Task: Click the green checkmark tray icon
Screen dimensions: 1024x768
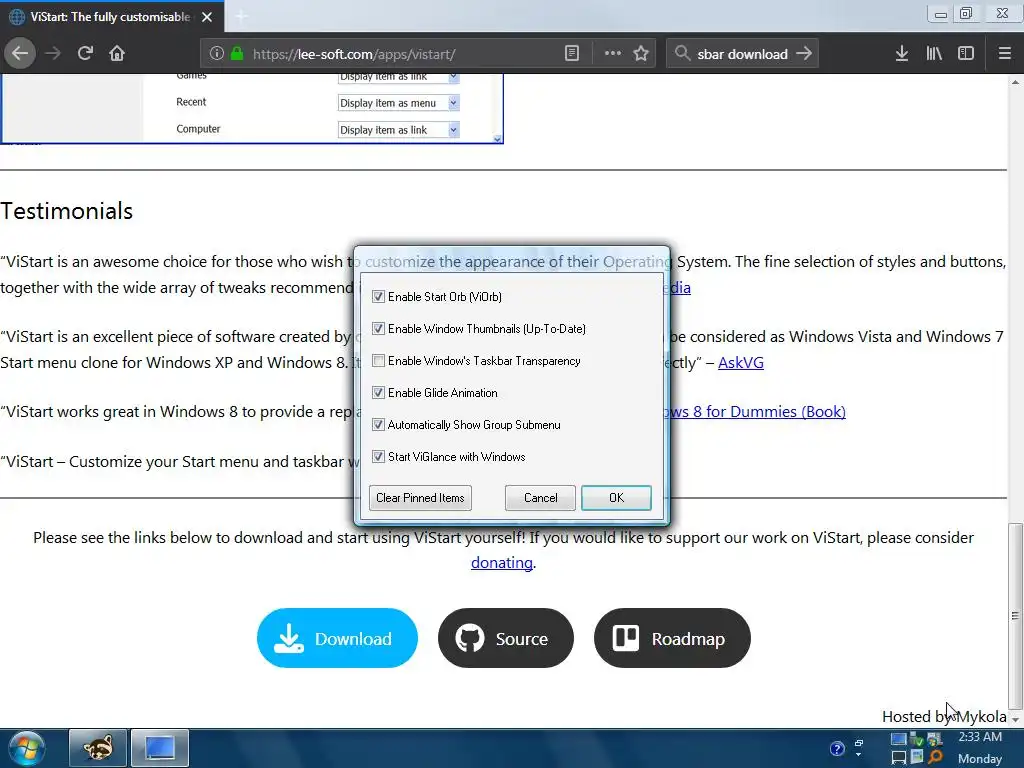Action: 917,740
